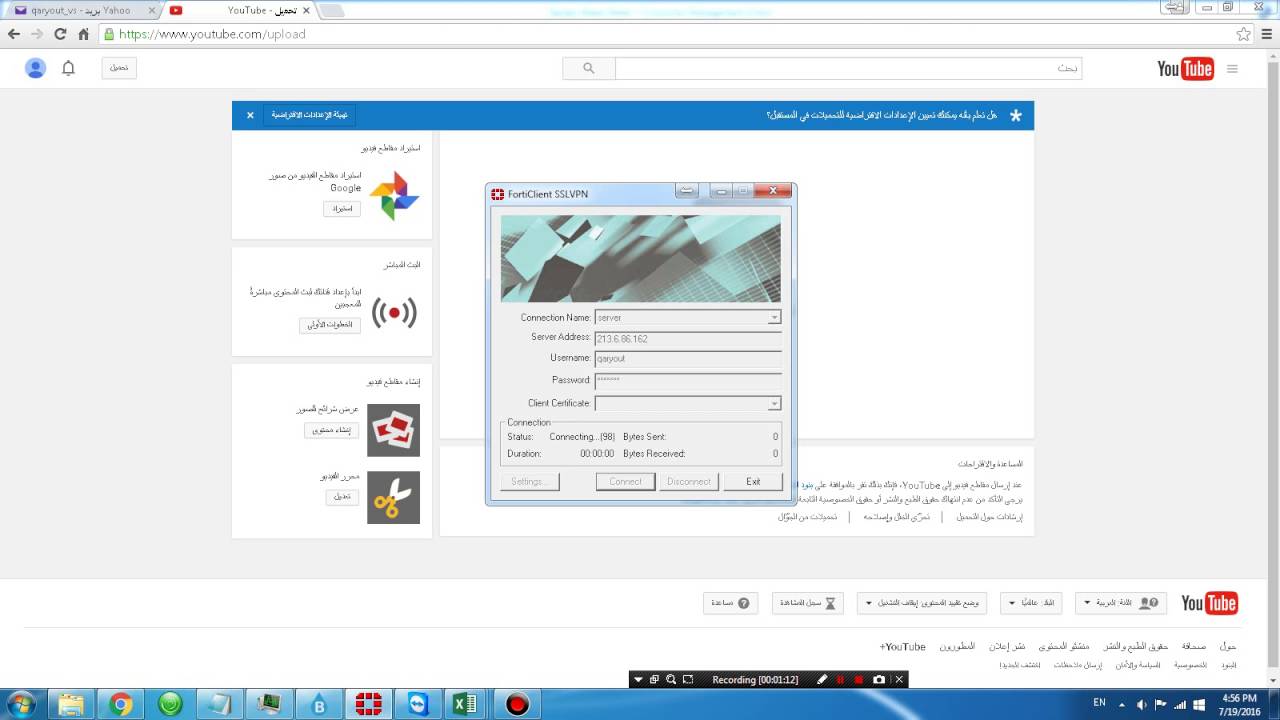Screen dimensions: 1280x720
Task: Expand the Connection Name dropdown
Action: point(774,318)
